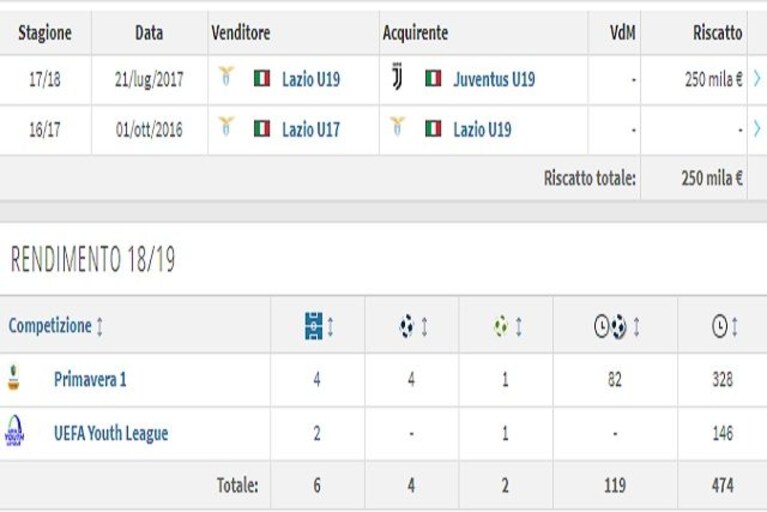The image size is (767, 512).
Task: Open the Juventus U19 link
Action: (494, 79)
